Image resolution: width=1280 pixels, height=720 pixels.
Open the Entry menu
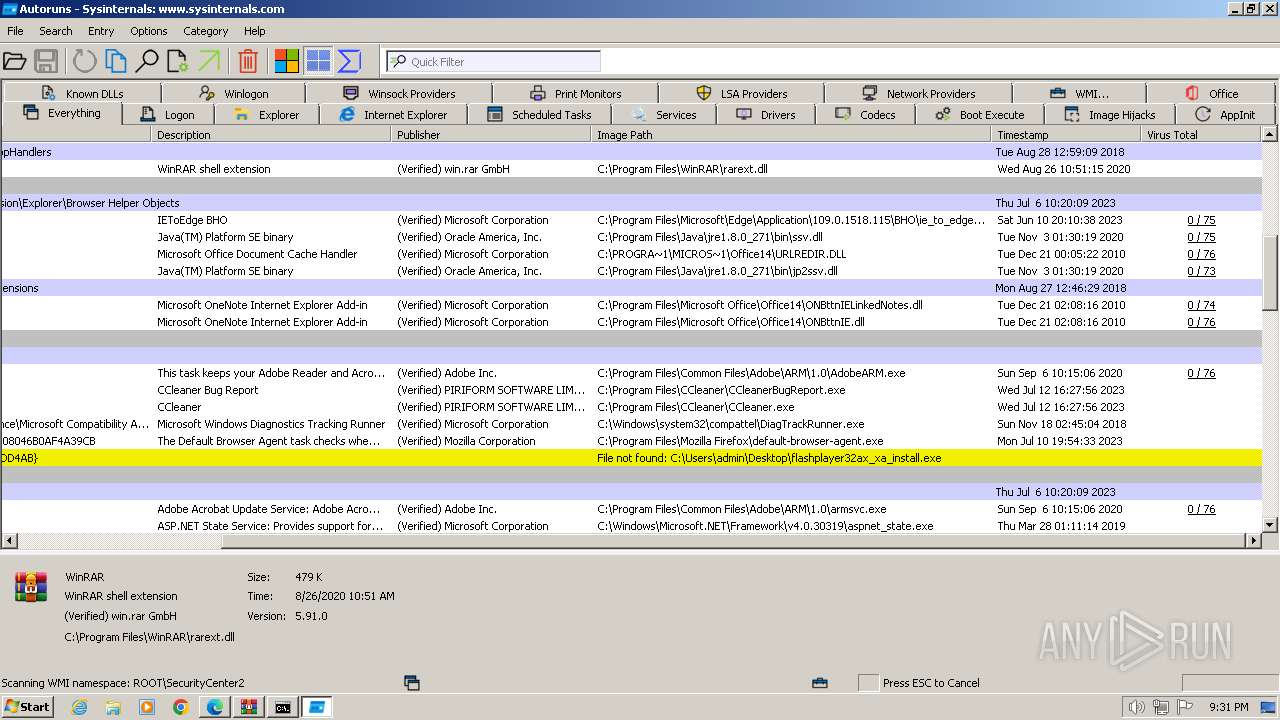tap(101, 31)
